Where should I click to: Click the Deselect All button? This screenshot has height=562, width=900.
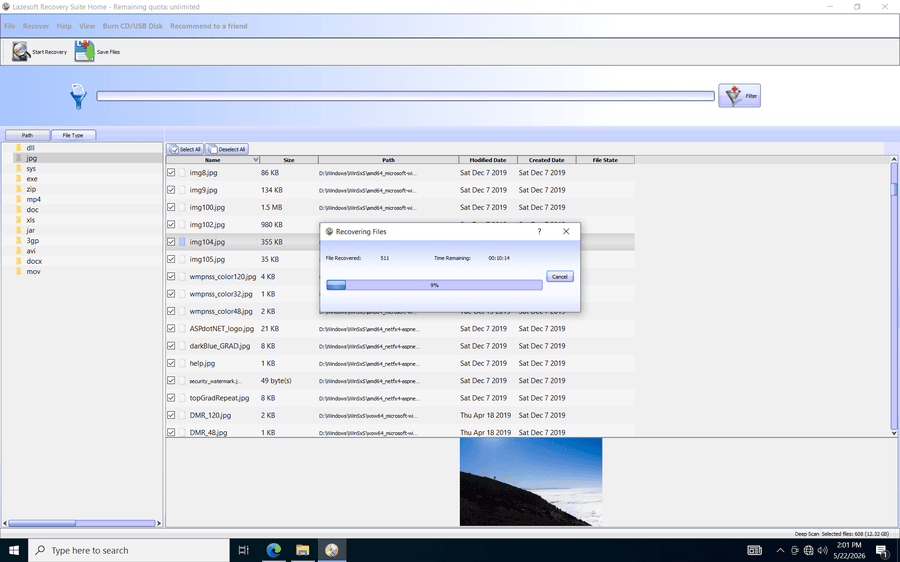[227, 149]
